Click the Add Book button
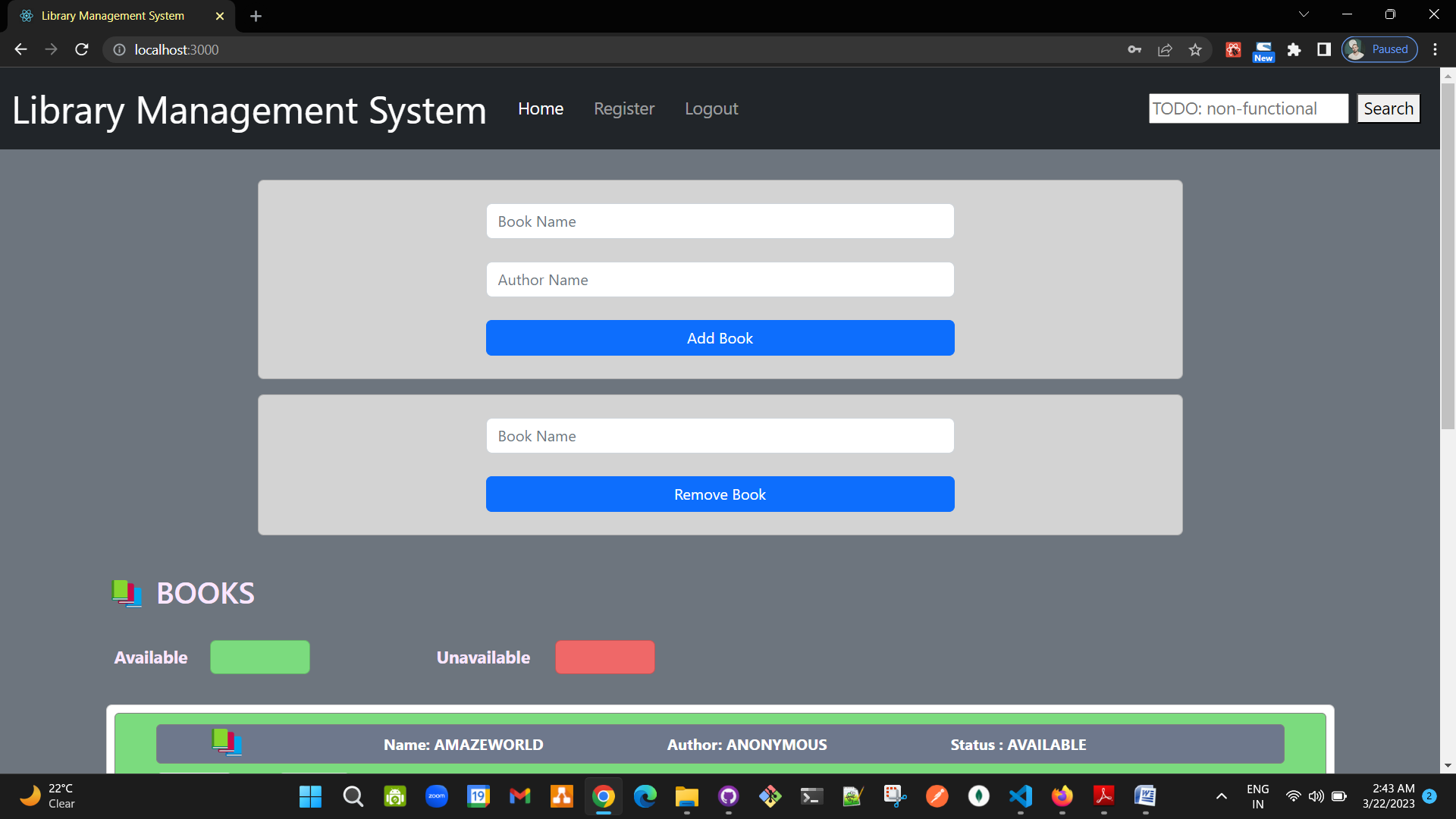This screenshot has width=1456, height=819. click(720, 337)
